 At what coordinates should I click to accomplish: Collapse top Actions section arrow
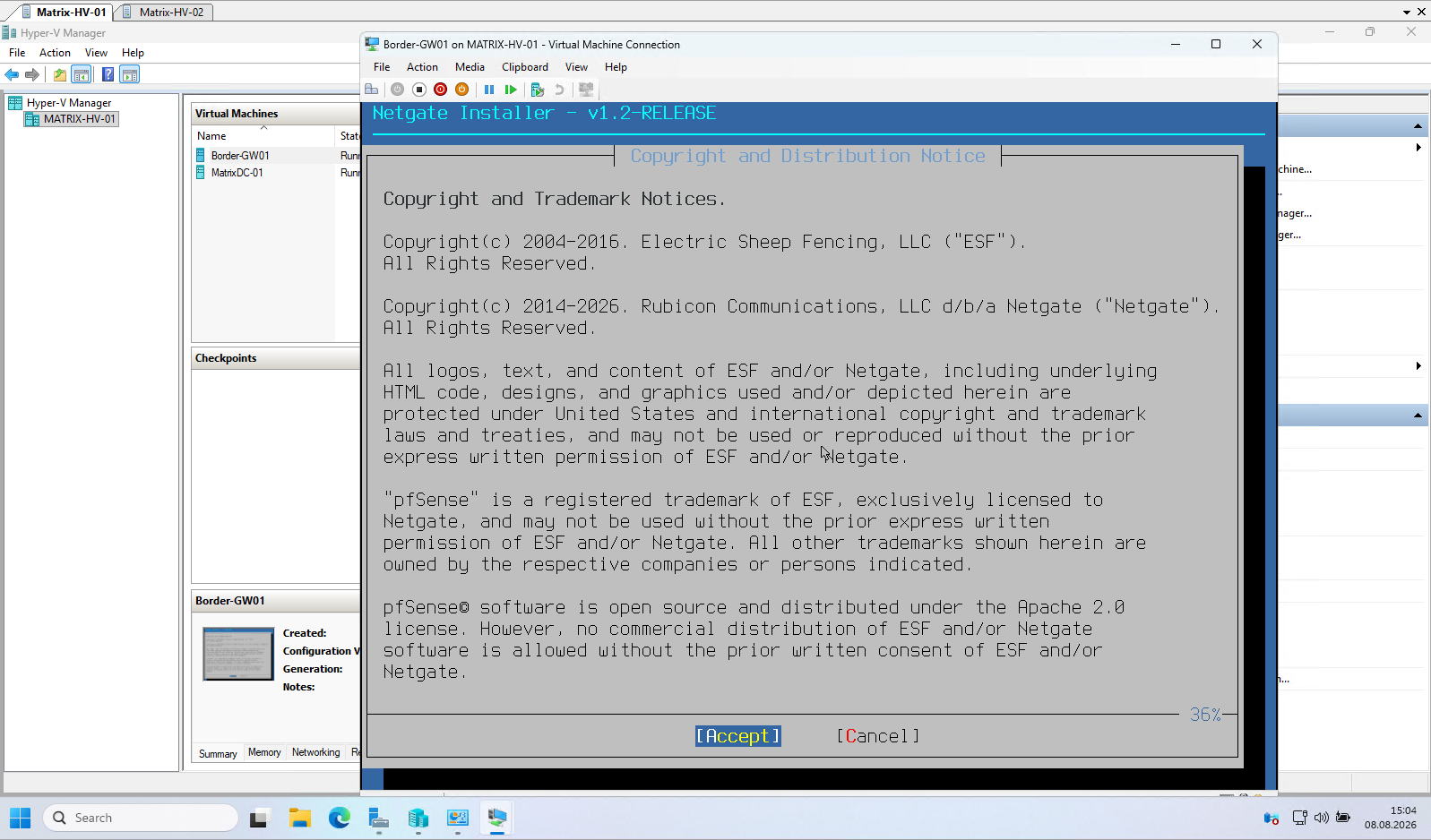tap(1418, 126)
